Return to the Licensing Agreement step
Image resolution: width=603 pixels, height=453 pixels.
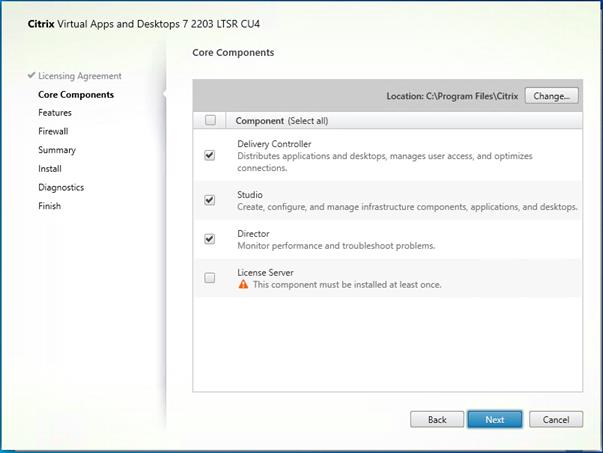(80, 76)
